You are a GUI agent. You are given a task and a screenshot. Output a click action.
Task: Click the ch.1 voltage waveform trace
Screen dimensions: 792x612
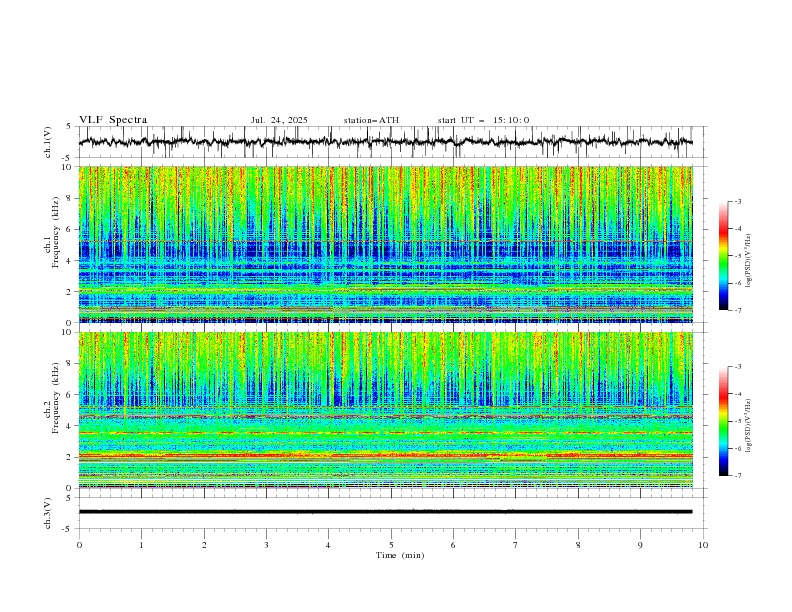(385, 142)
